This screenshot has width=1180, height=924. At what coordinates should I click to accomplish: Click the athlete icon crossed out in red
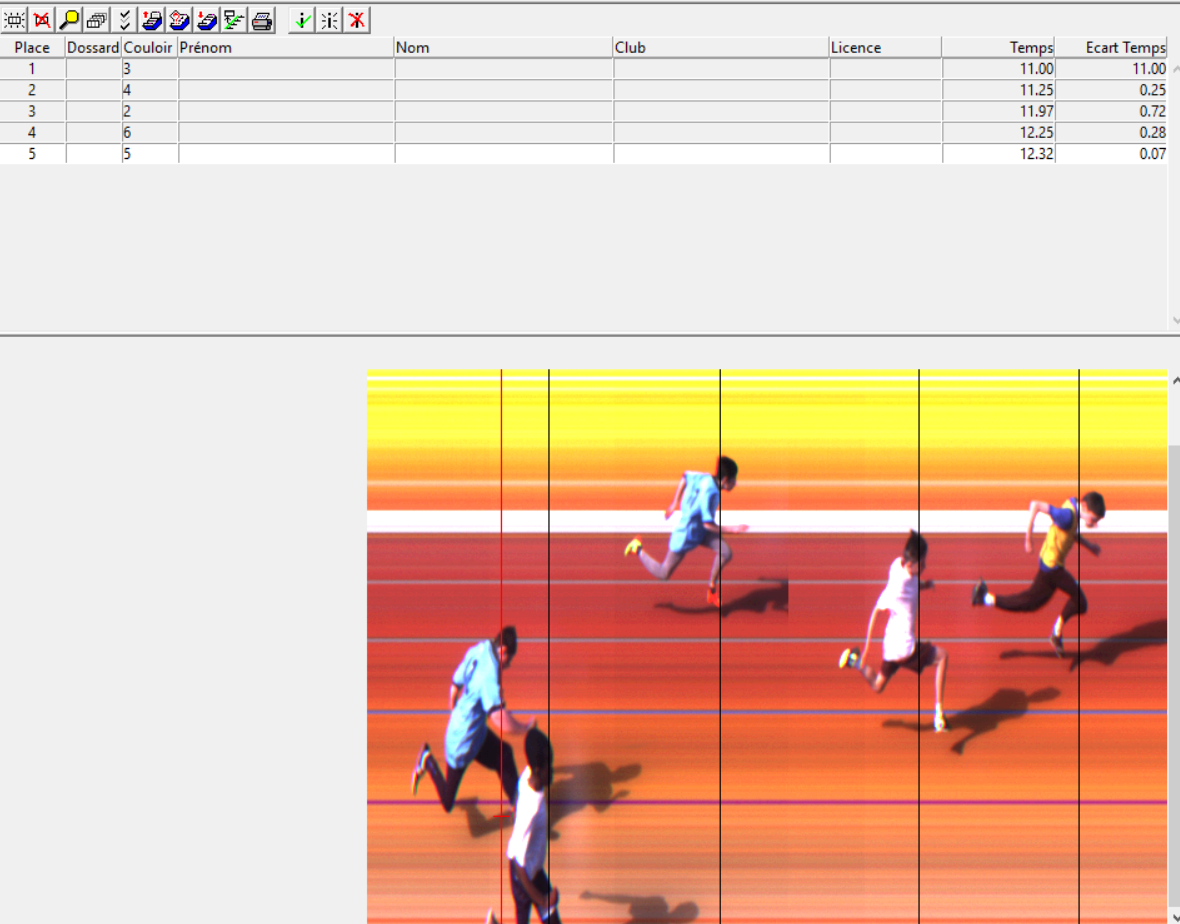[x=357, y=20]
